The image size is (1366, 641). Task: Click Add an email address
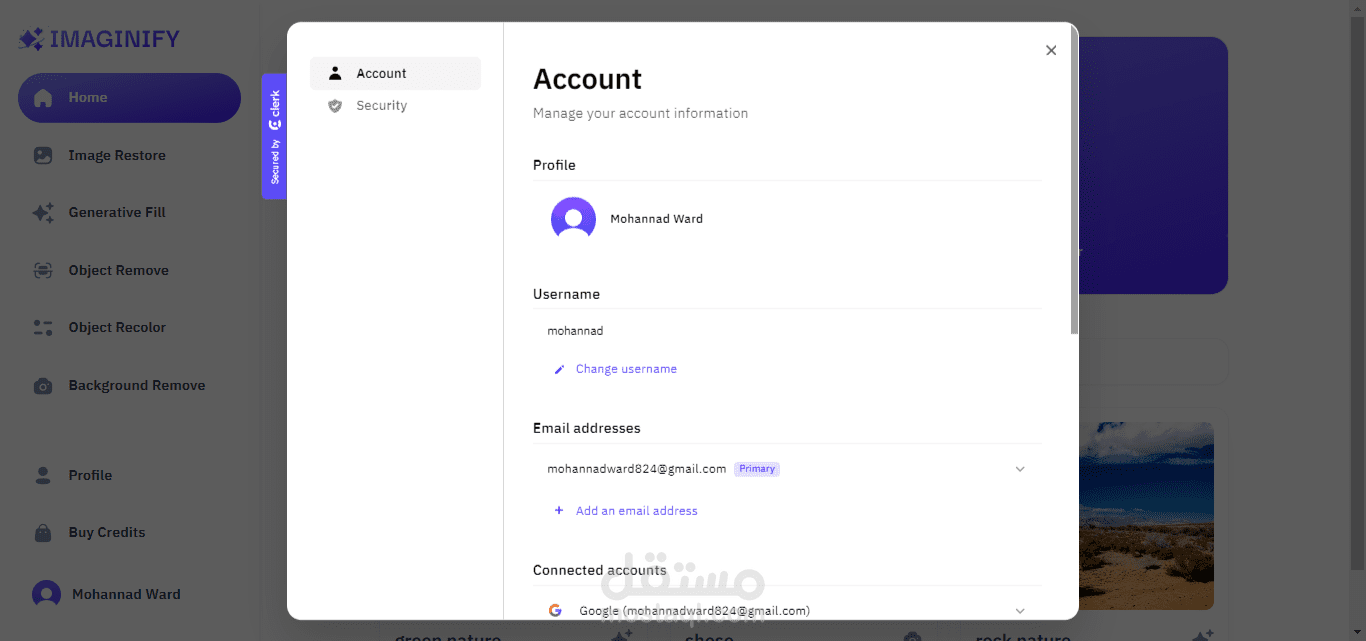(637, 511)
